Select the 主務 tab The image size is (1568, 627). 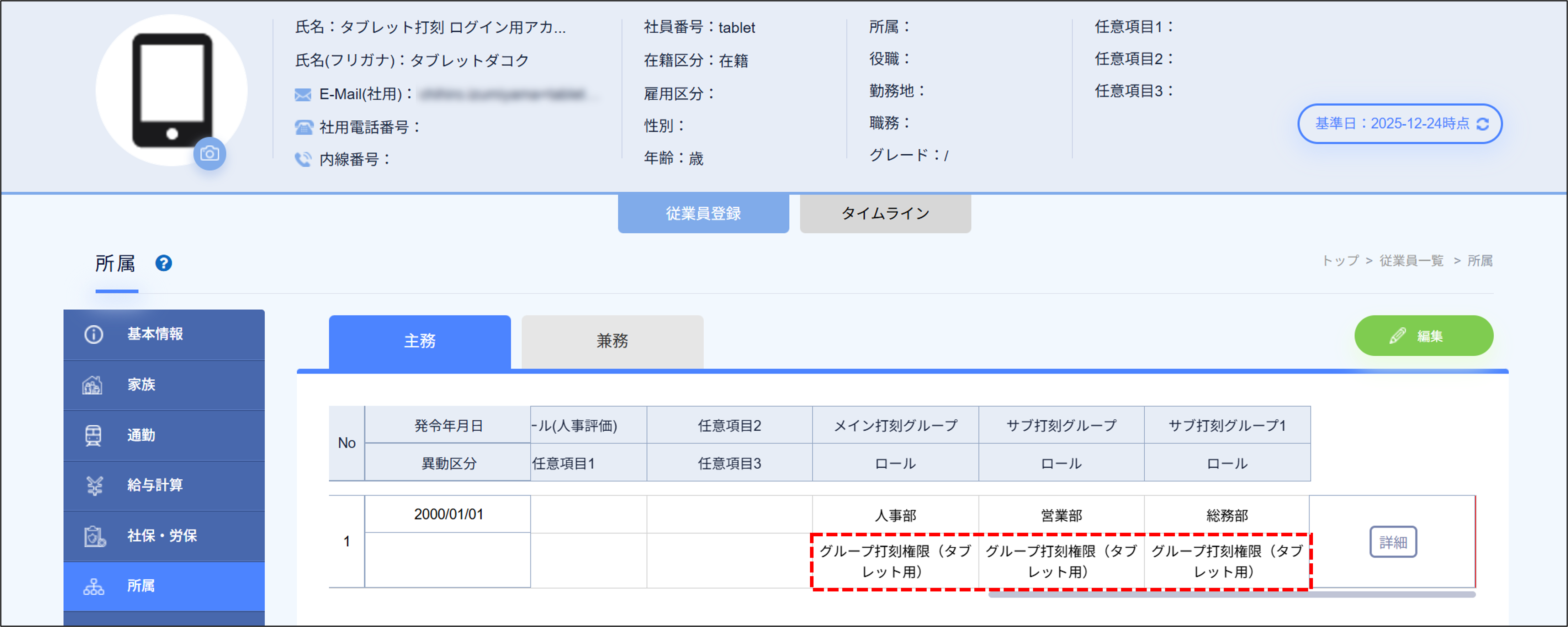(419, 341)
